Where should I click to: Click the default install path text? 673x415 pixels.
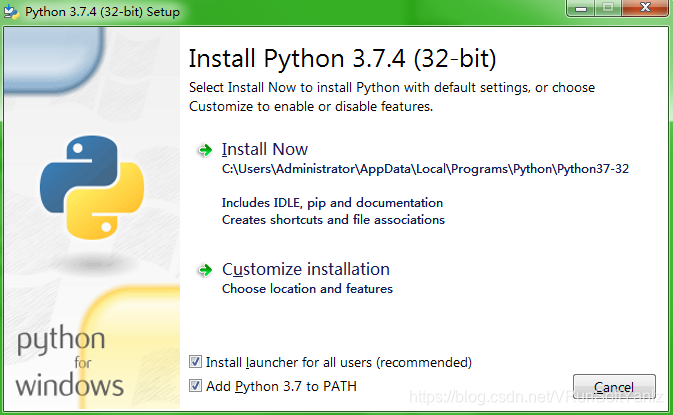(x=425, y=169)
